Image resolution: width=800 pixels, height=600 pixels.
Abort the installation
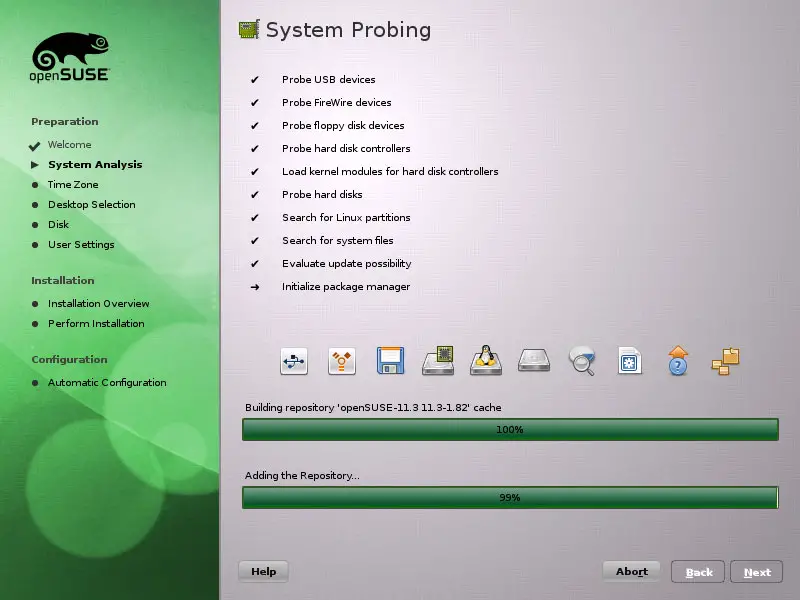pyautogui.click(x=632, y=571)
